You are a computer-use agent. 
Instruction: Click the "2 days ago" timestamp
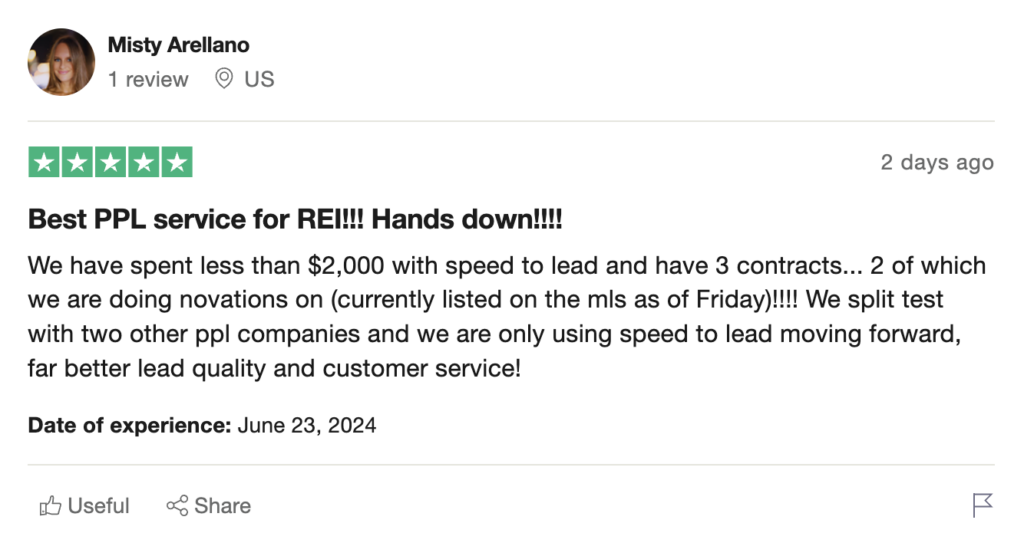937,163
